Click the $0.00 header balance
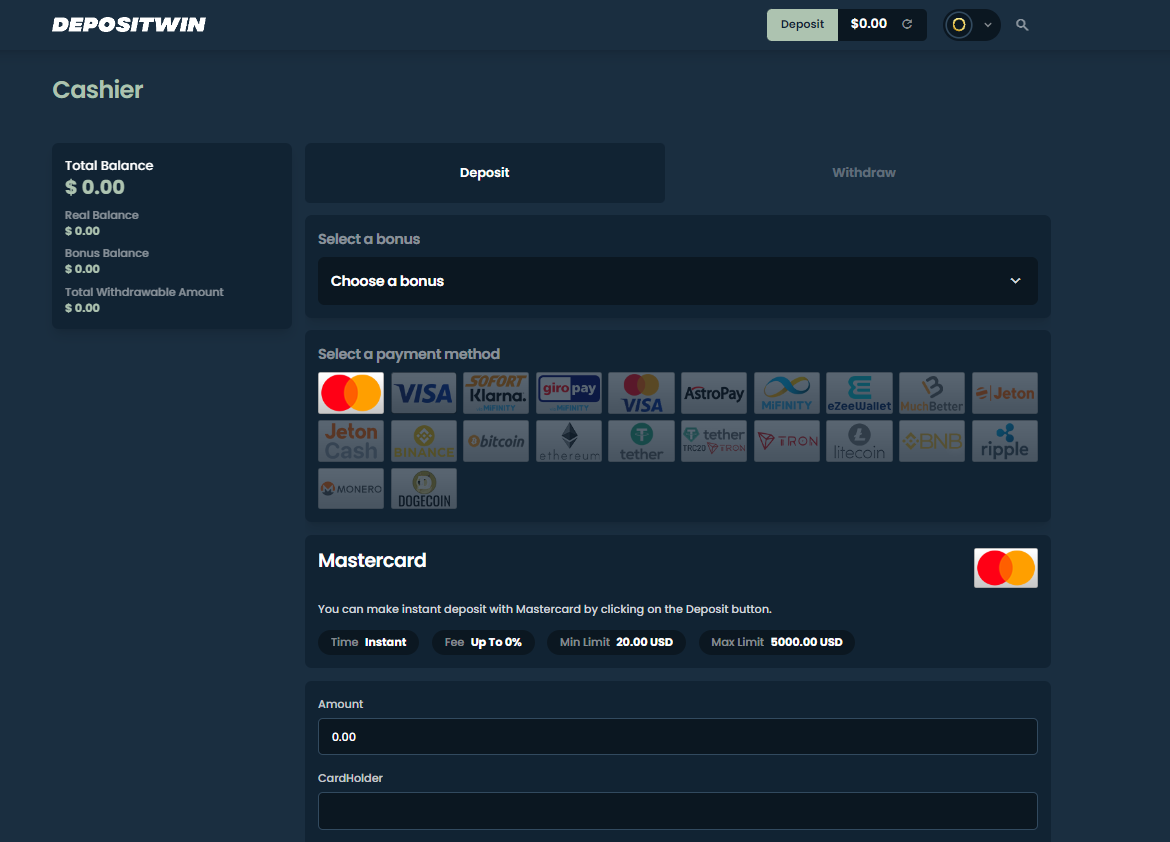Viewport: 1170px width, 842px height. click(x=869, y=24)
